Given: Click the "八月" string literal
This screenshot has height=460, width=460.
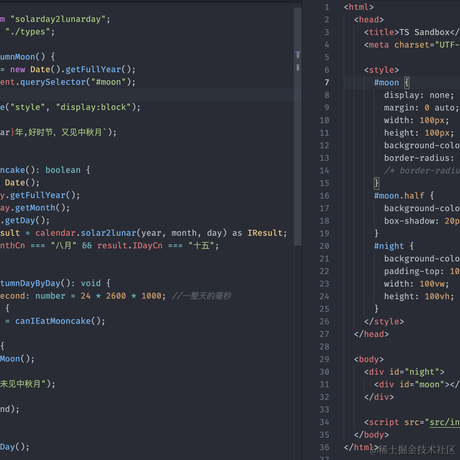Looking at the screenshot, I should tap(63, 245).
